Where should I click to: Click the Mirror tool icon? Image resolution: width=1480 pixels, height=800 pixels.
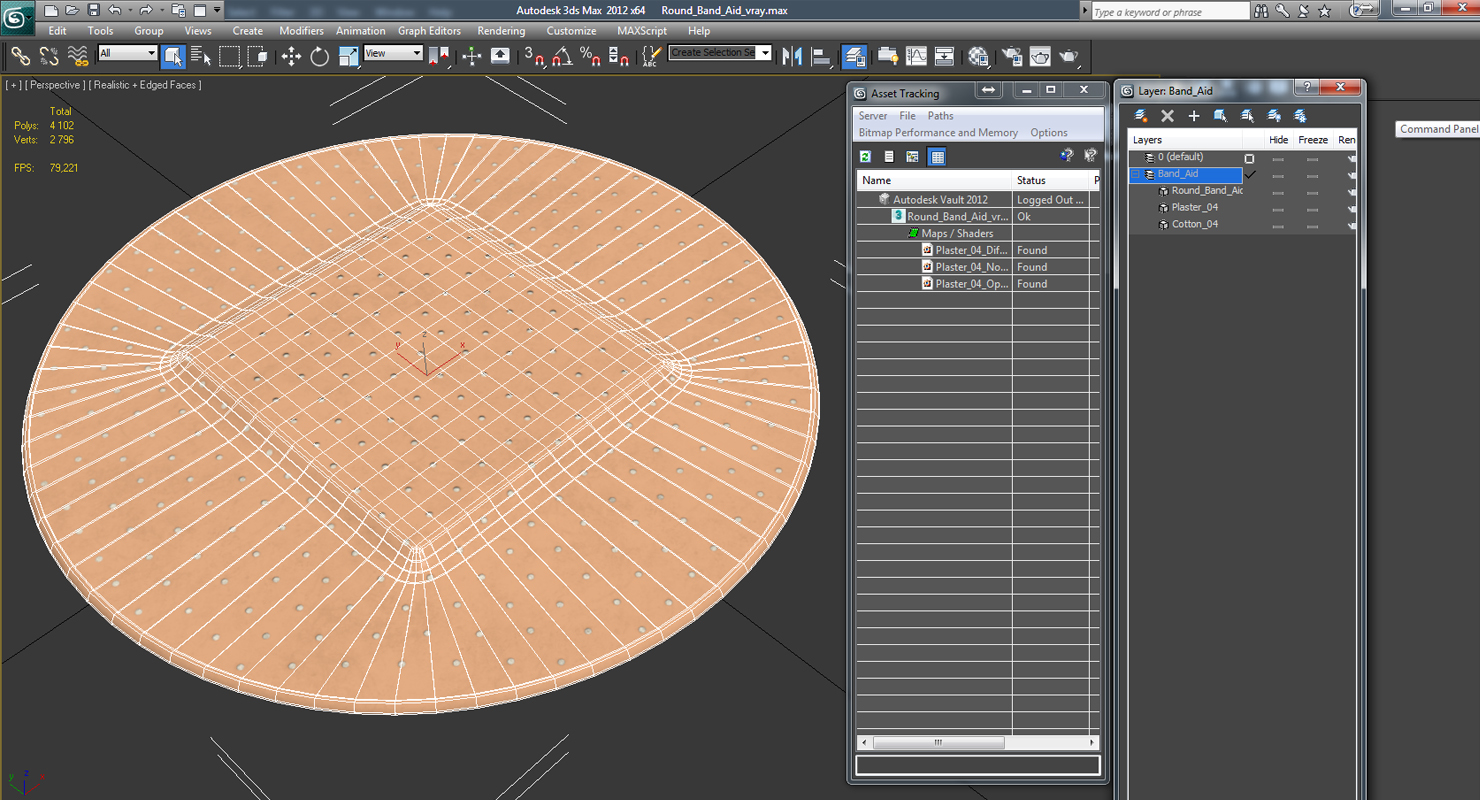(x=793, y=56)
